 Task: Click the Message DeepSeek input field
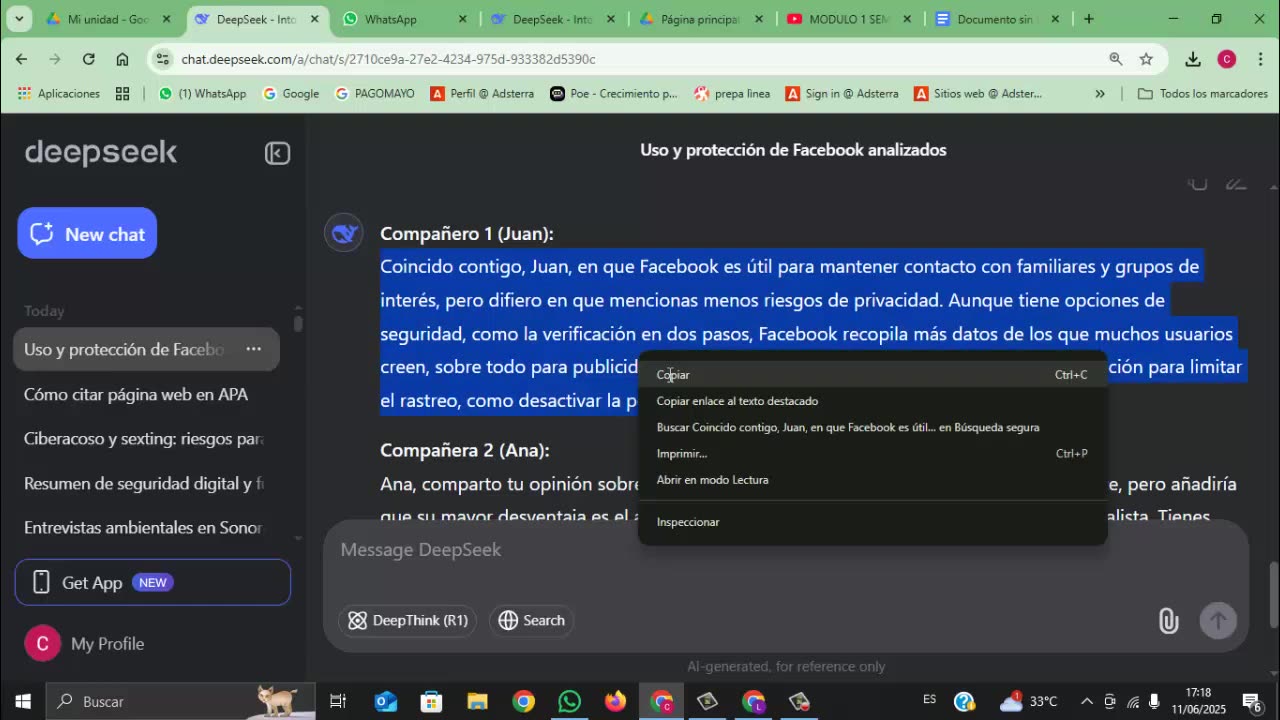click(x=785, y=550)
